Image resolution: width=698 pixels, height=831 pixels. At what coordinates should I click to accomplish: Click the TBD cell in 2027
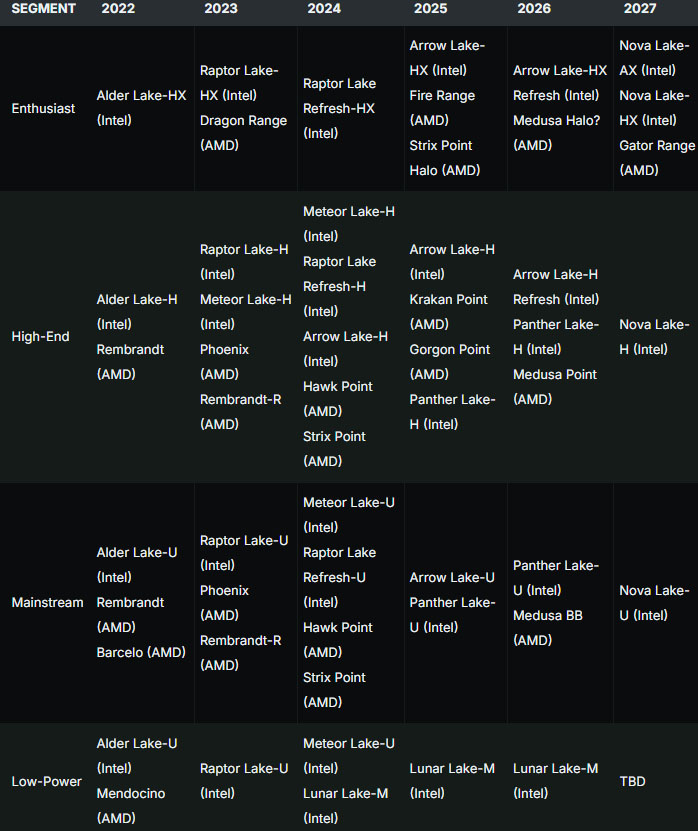point(632,782)
